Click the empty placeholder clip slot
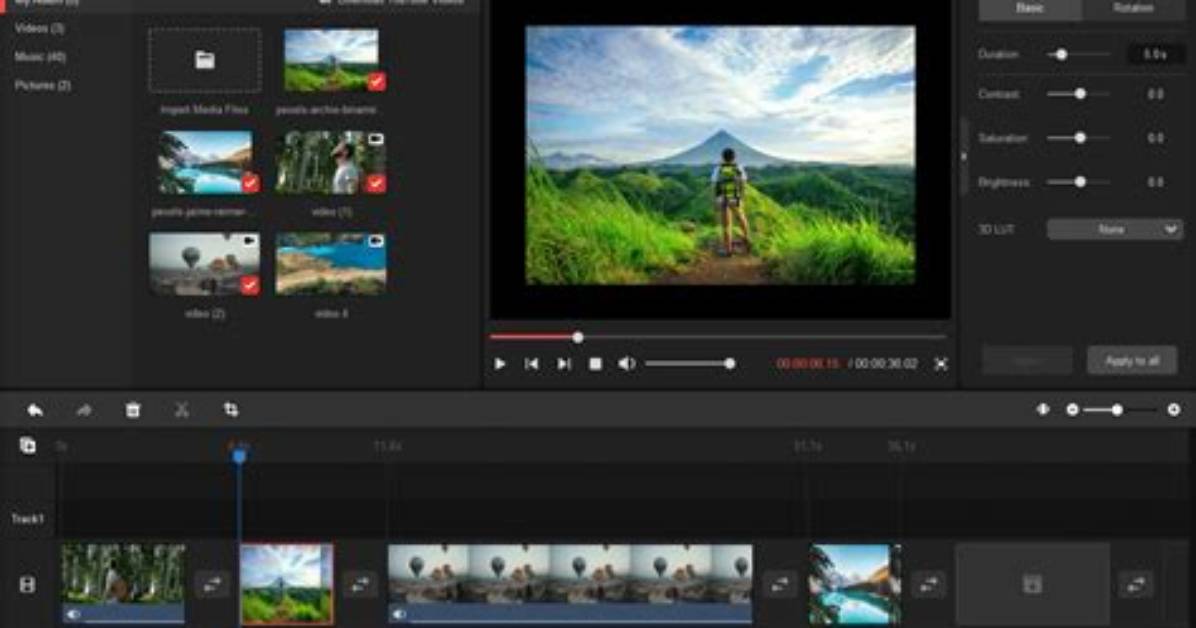Viewport: 1196px width, 628px height. 1032,585
